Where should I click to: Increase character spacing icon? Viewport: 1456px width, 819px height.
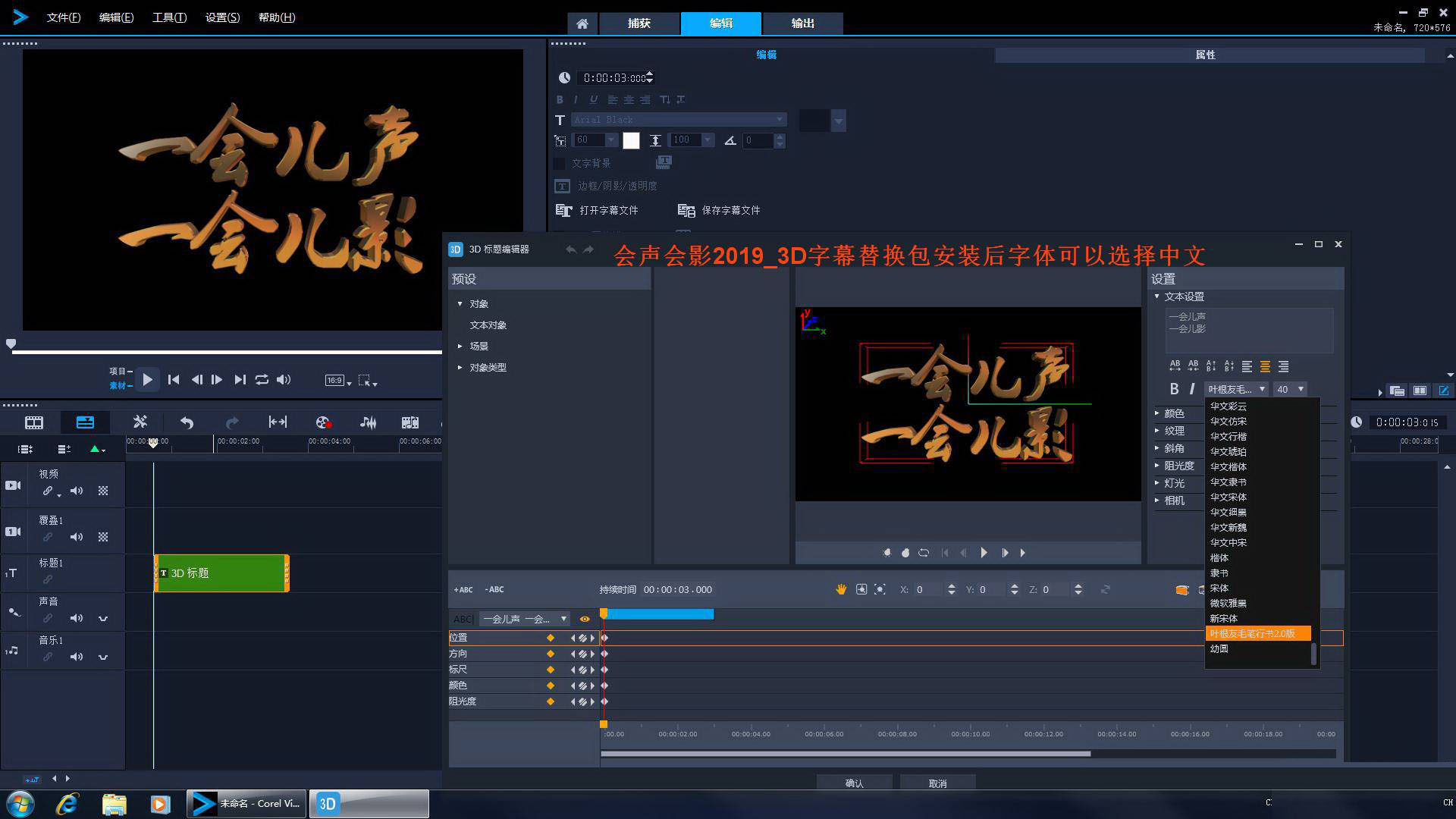1175,366
